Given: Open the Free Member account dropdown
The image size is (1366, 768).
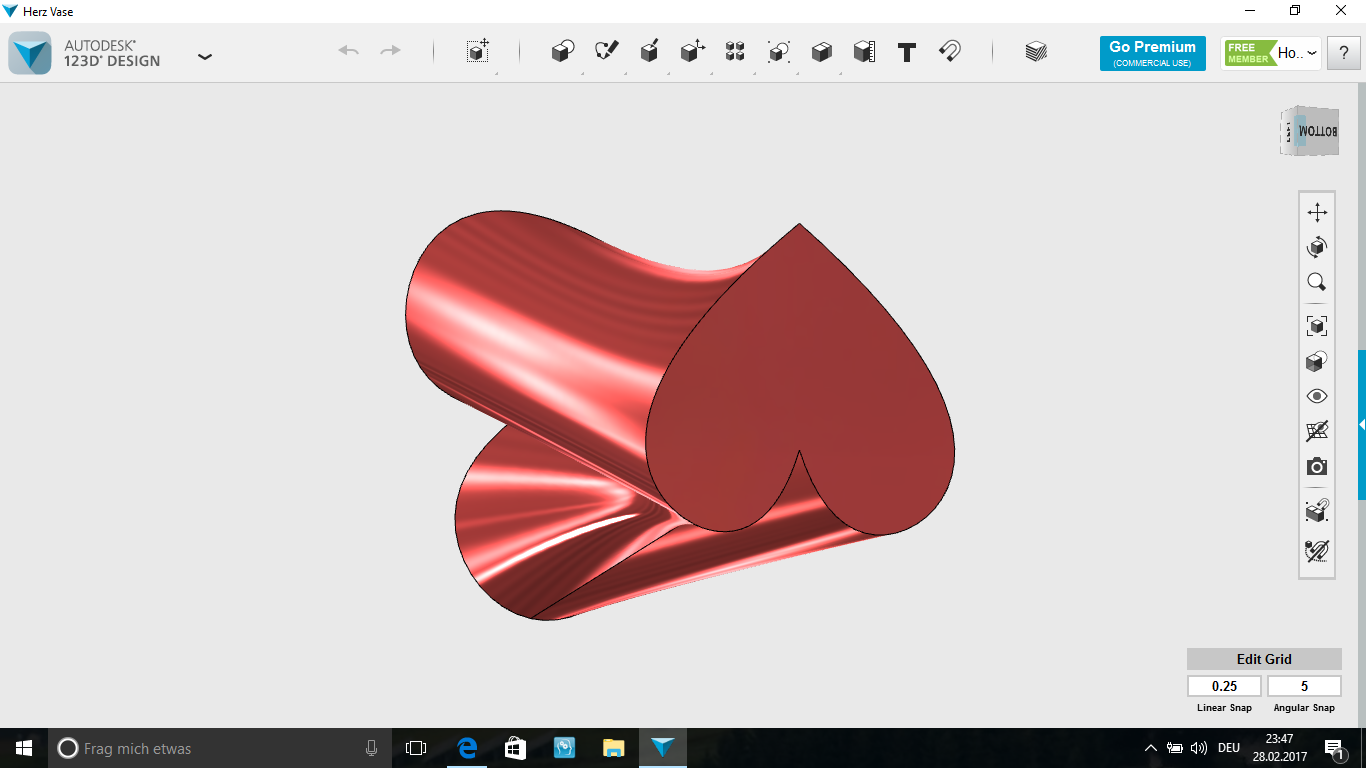Looking at the screenshot, I should click(x=1271, y=53).
